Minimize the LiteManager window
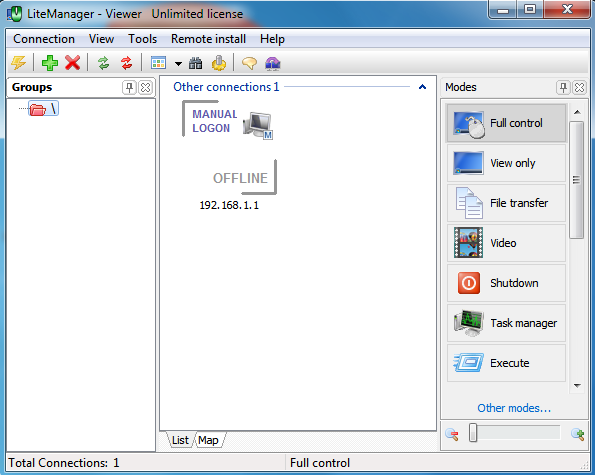 502,9
